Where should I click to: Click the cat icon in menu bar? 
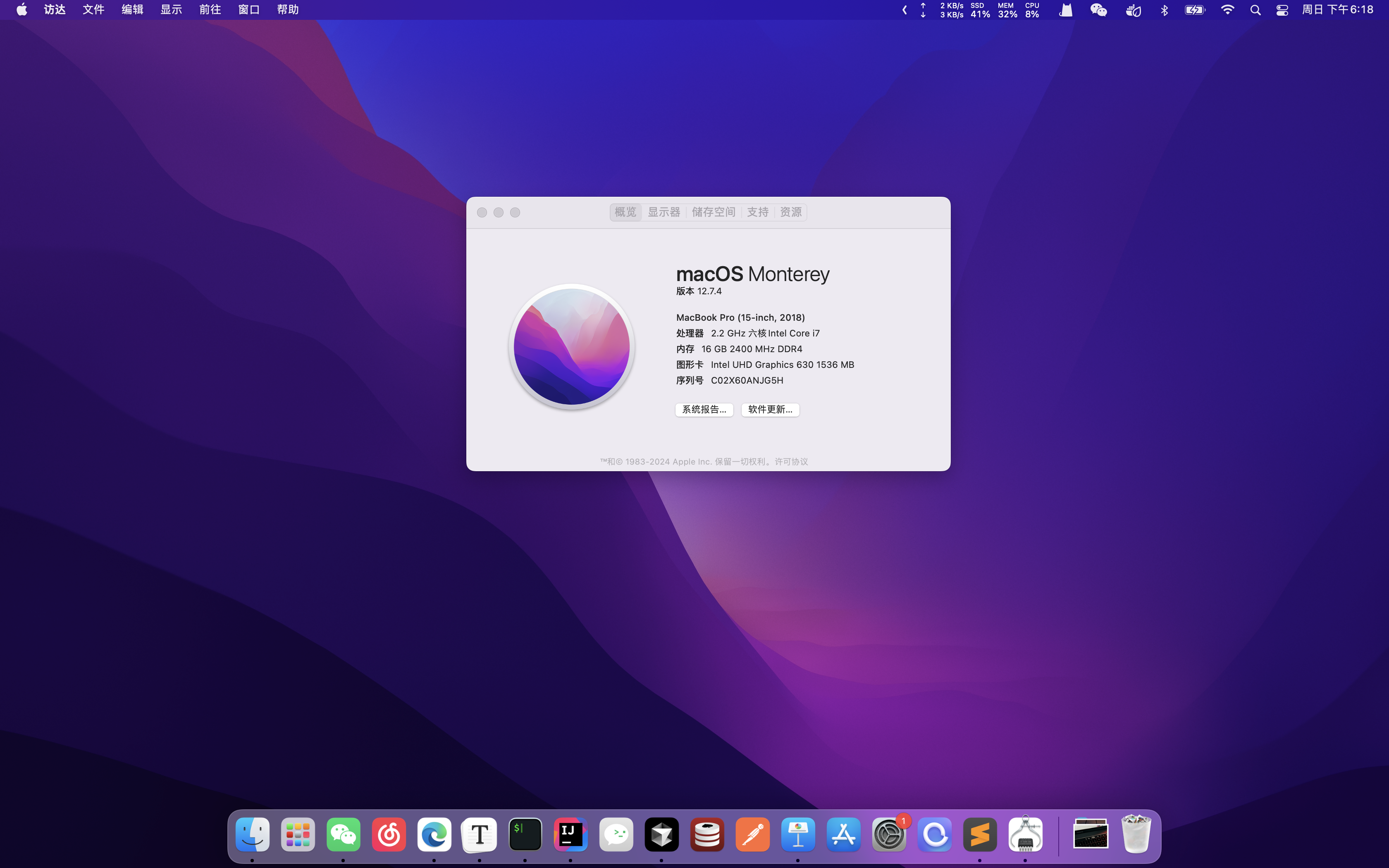point(1066,10)
